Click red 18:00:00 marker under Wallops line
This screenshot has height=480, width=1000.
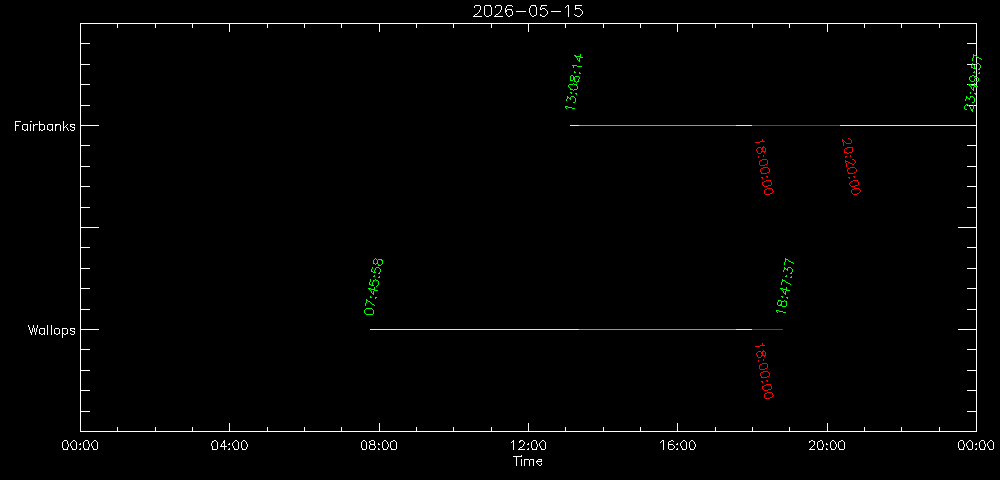(x=764, y=371)
